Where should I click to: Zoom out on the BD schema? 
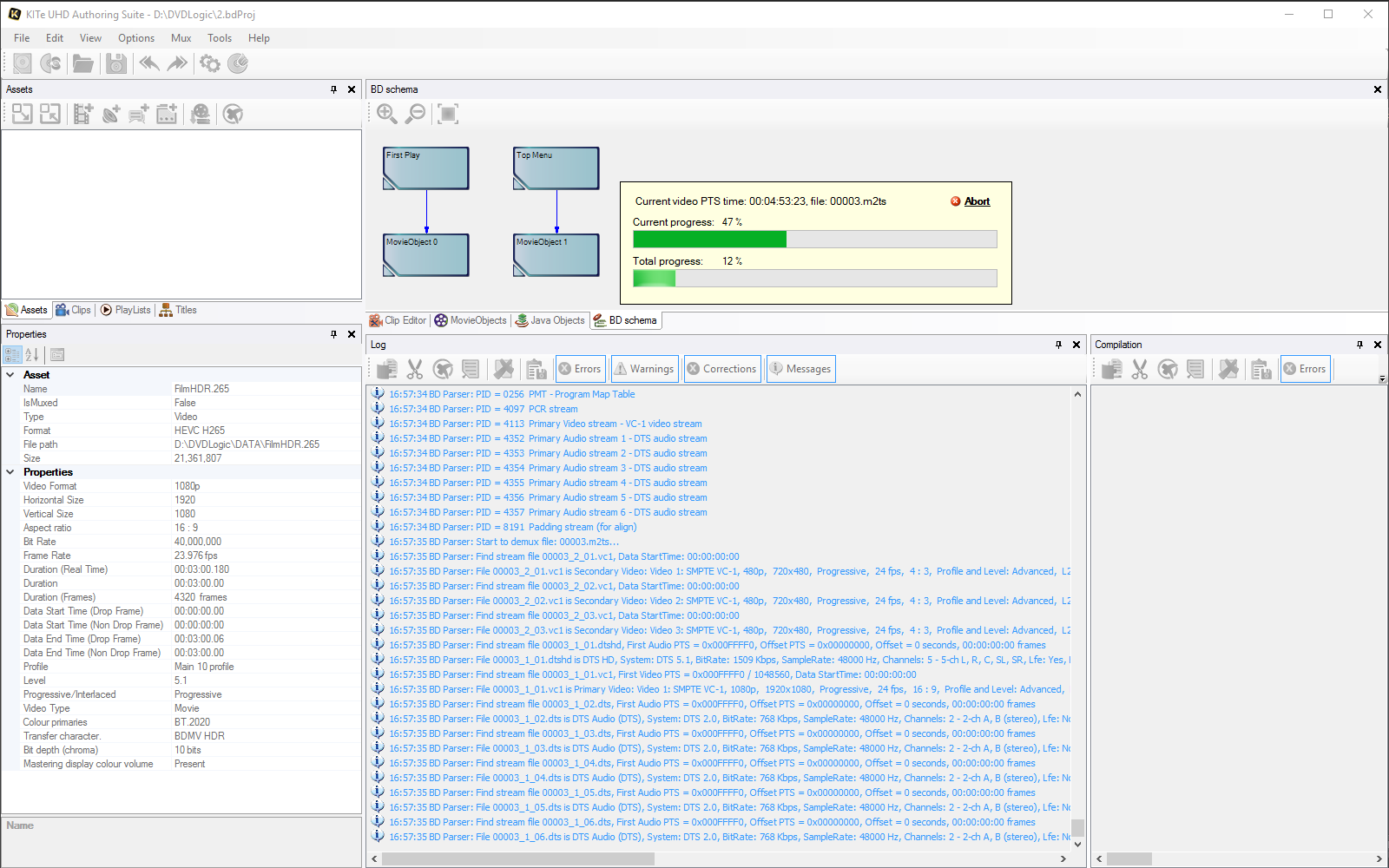(x=416, y=114)
